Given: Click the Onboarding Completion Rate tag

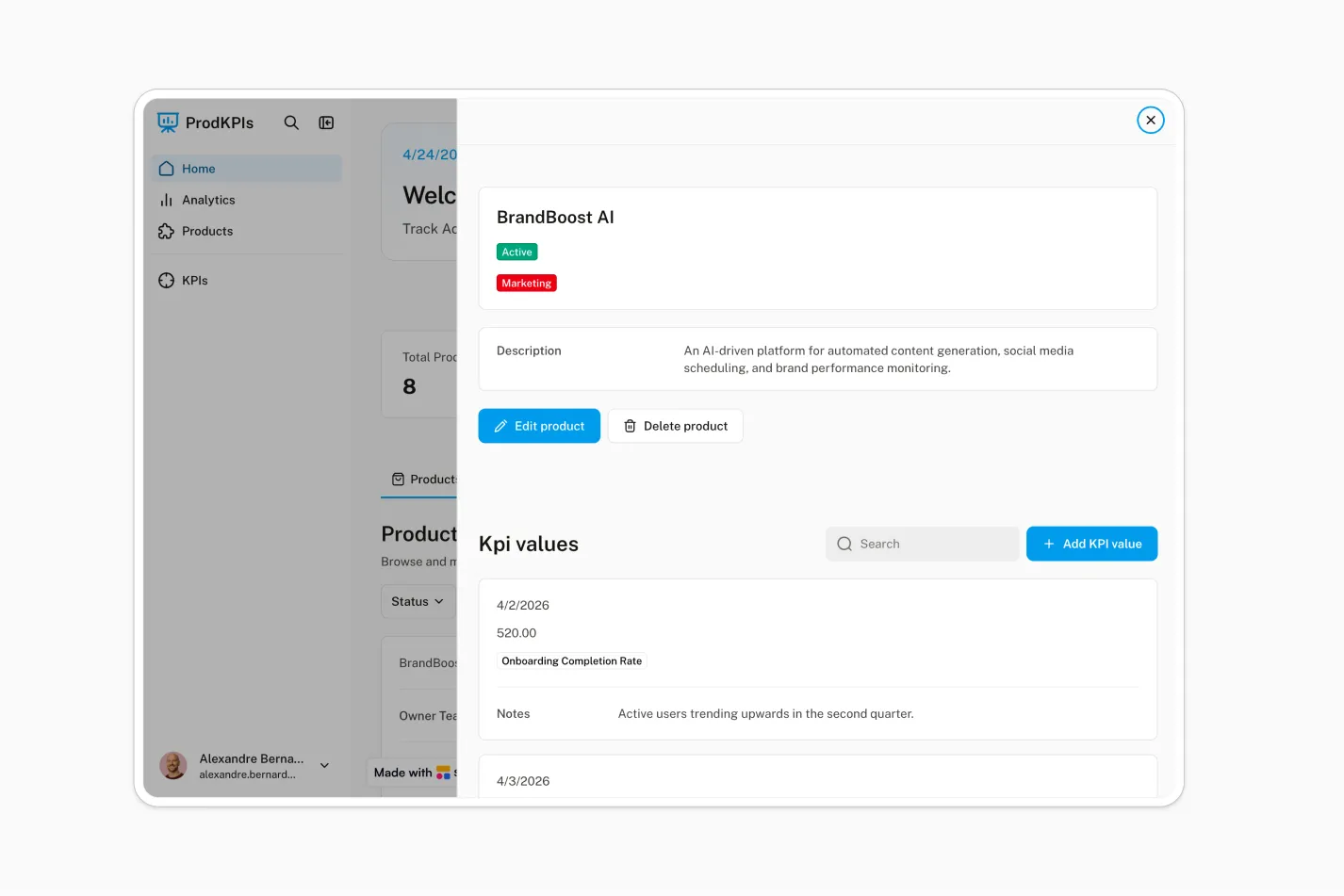Looking at the screenshot, I should coord(572,661).
